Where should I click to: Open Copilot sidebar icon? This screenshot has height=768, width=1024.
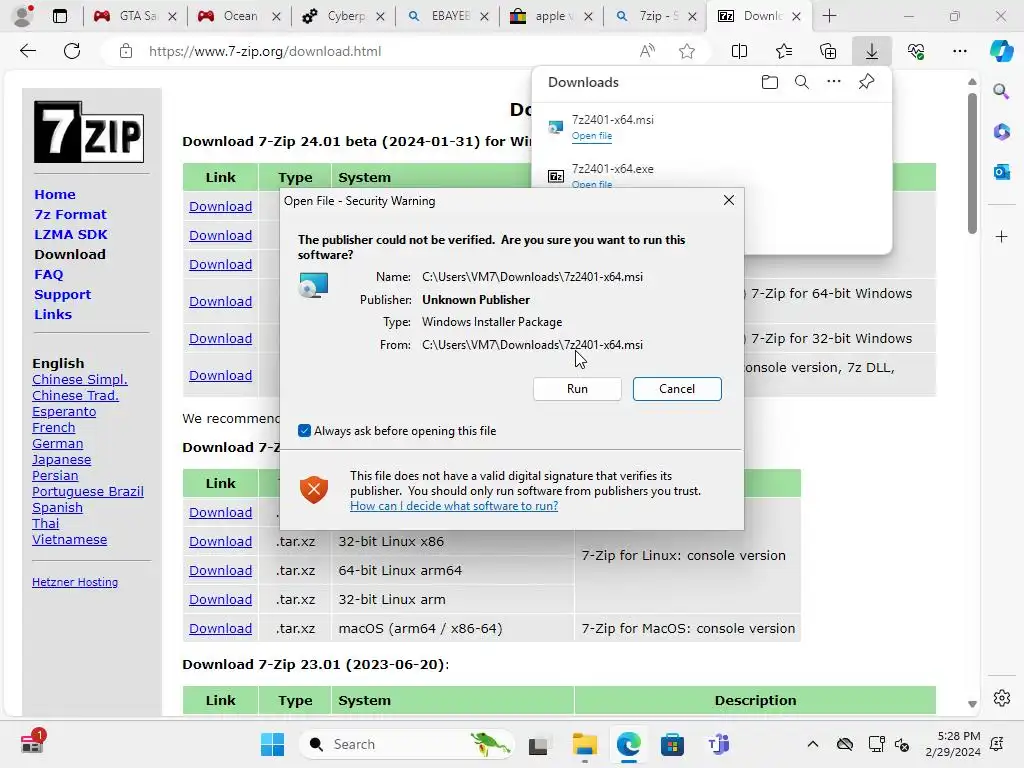click(x=1001, y=51)
